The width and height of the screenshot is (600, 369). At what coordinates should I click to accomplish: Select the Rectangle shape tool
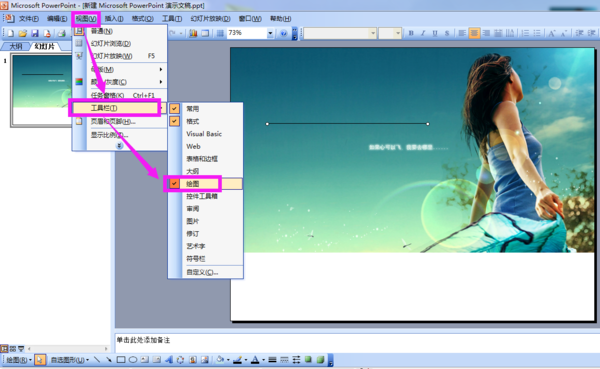[121, 359]
